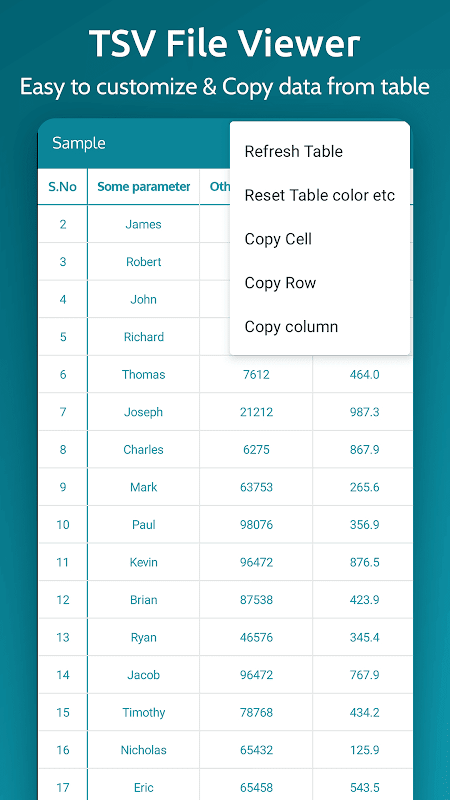
Task: Tap the cell with value 7612
Action: point(256,374)
